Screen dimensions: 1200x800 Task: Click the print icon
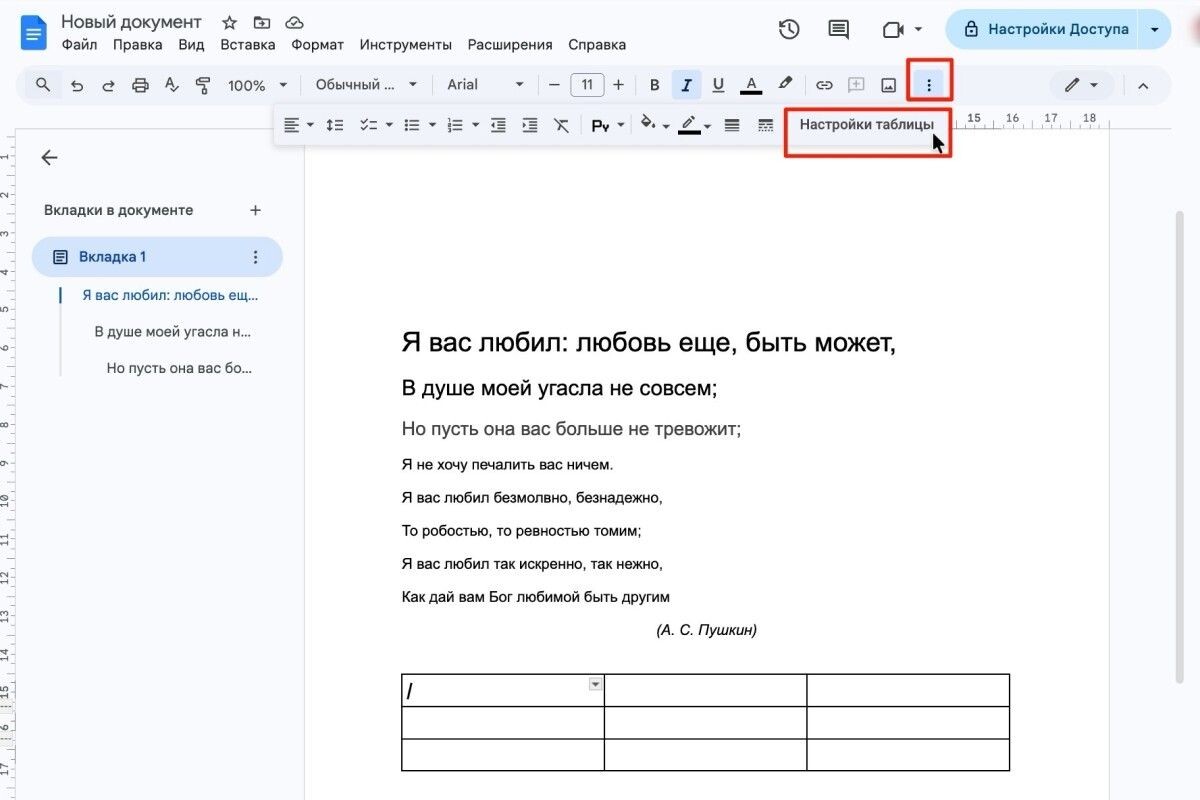[140, 86]
